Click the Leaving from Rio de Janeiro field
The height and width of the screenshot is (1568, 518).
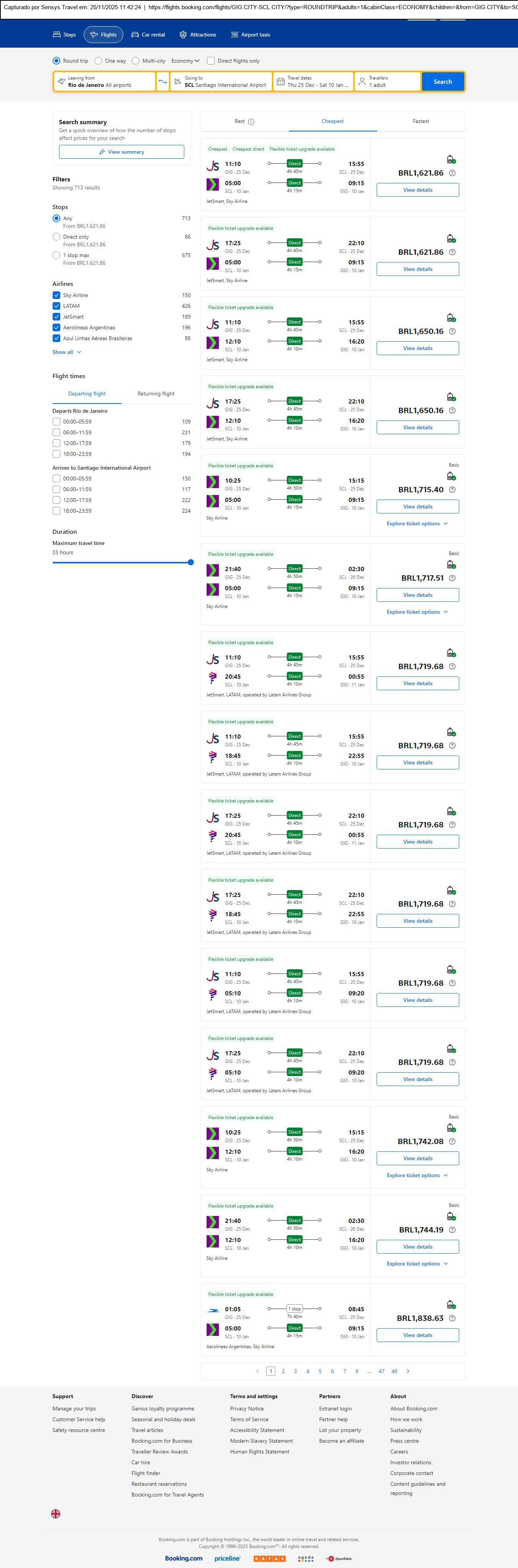click(104, 81)
